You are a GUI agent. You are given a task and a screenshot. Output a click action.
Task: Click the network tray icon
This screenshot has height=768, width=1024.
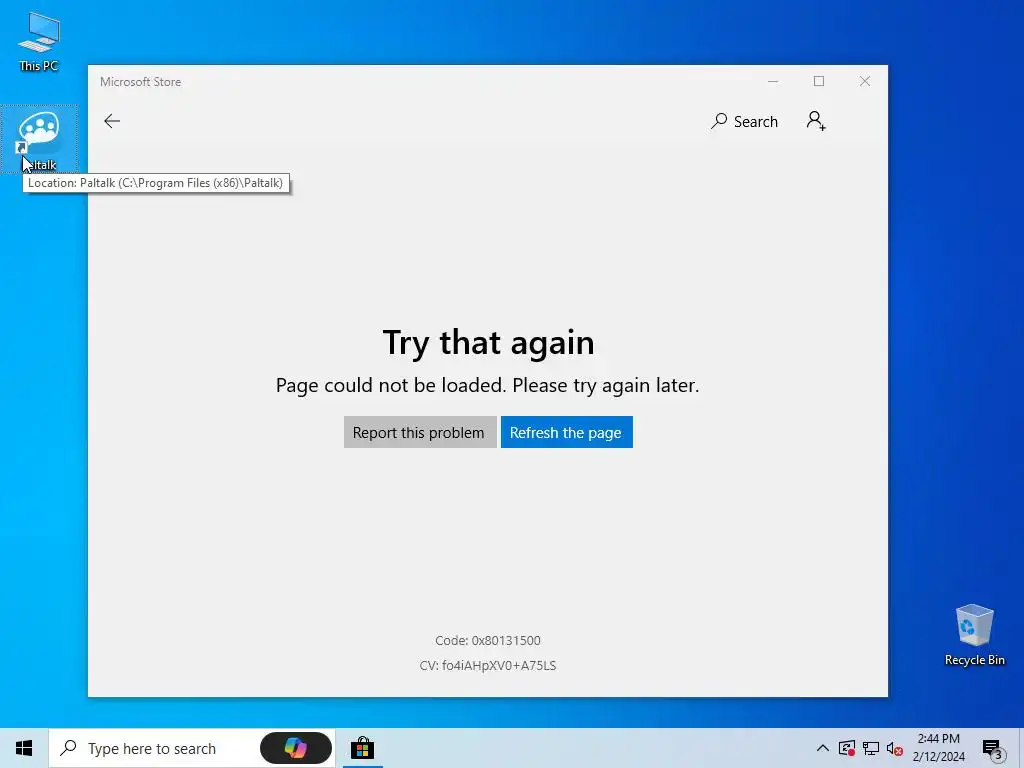pyautogui.click(x=871, y=748)
